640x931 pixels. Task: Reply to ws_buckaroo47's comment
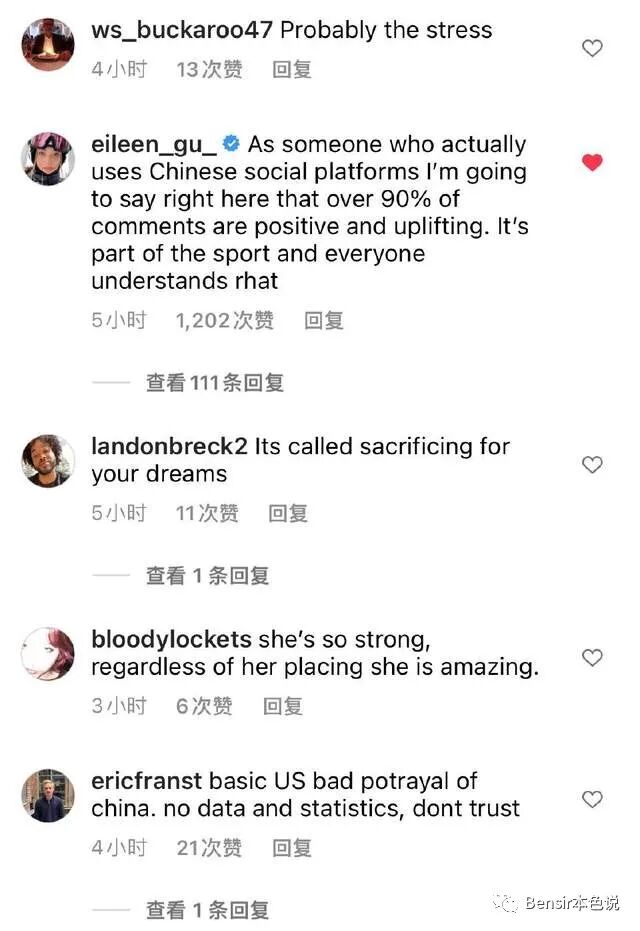pyautogui.click(x=292, y=69)
